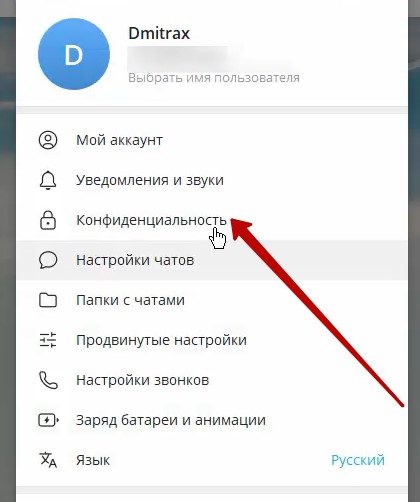The image size is (420, 502).
Task: Open Настройки звонков
Action: (212, 380)
